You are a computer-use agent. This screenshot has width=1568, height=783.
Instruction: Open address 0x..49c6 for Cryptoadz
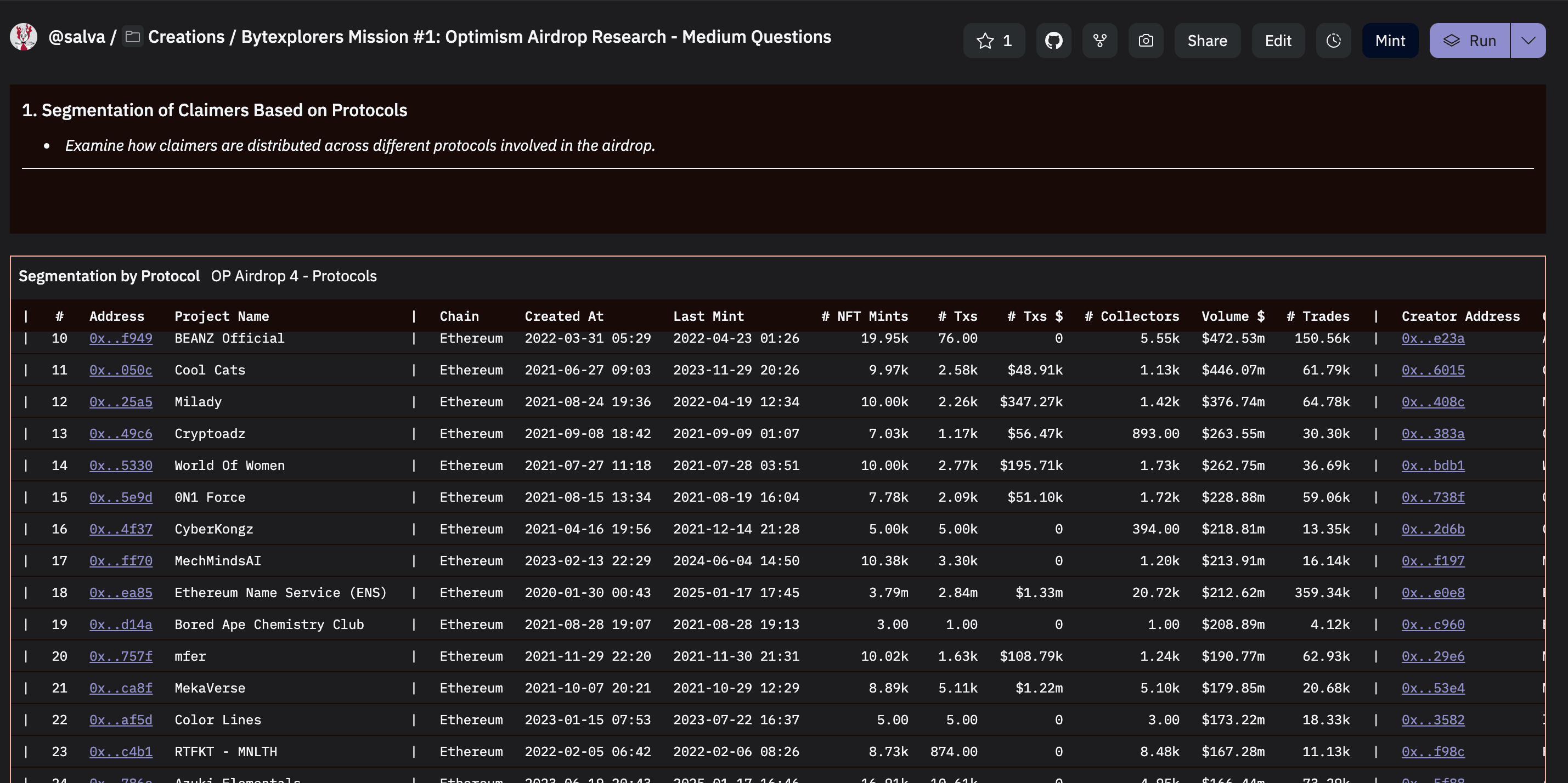[121, 434]
